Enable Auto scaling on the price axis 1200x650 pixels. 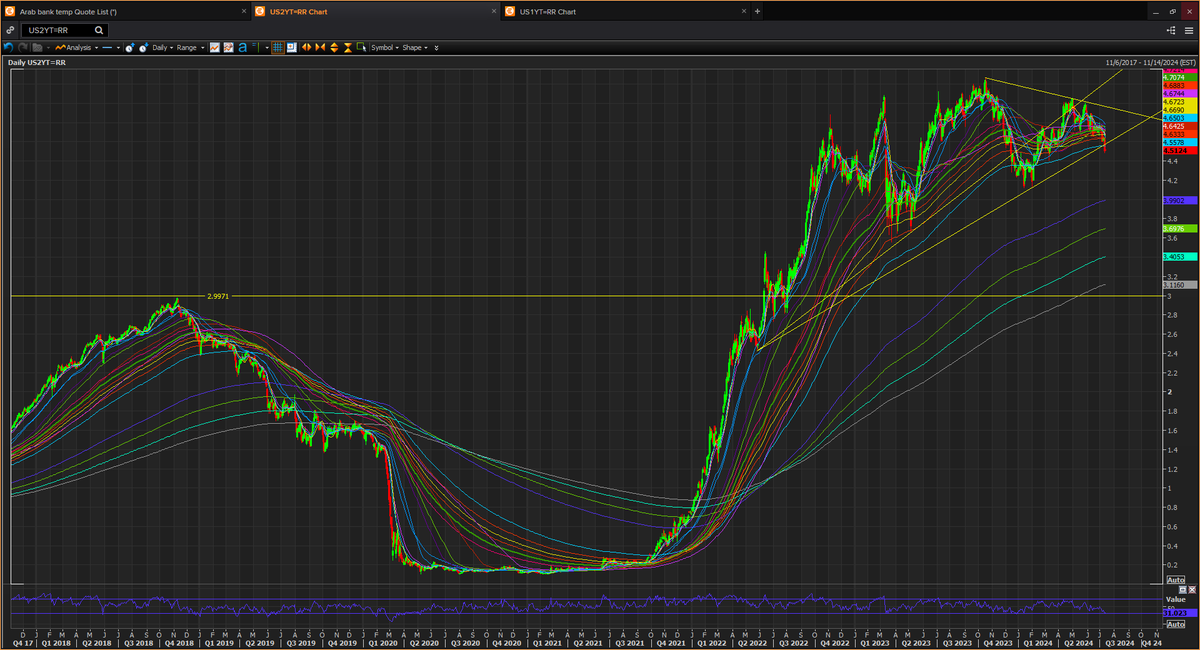click(1176, 580)
